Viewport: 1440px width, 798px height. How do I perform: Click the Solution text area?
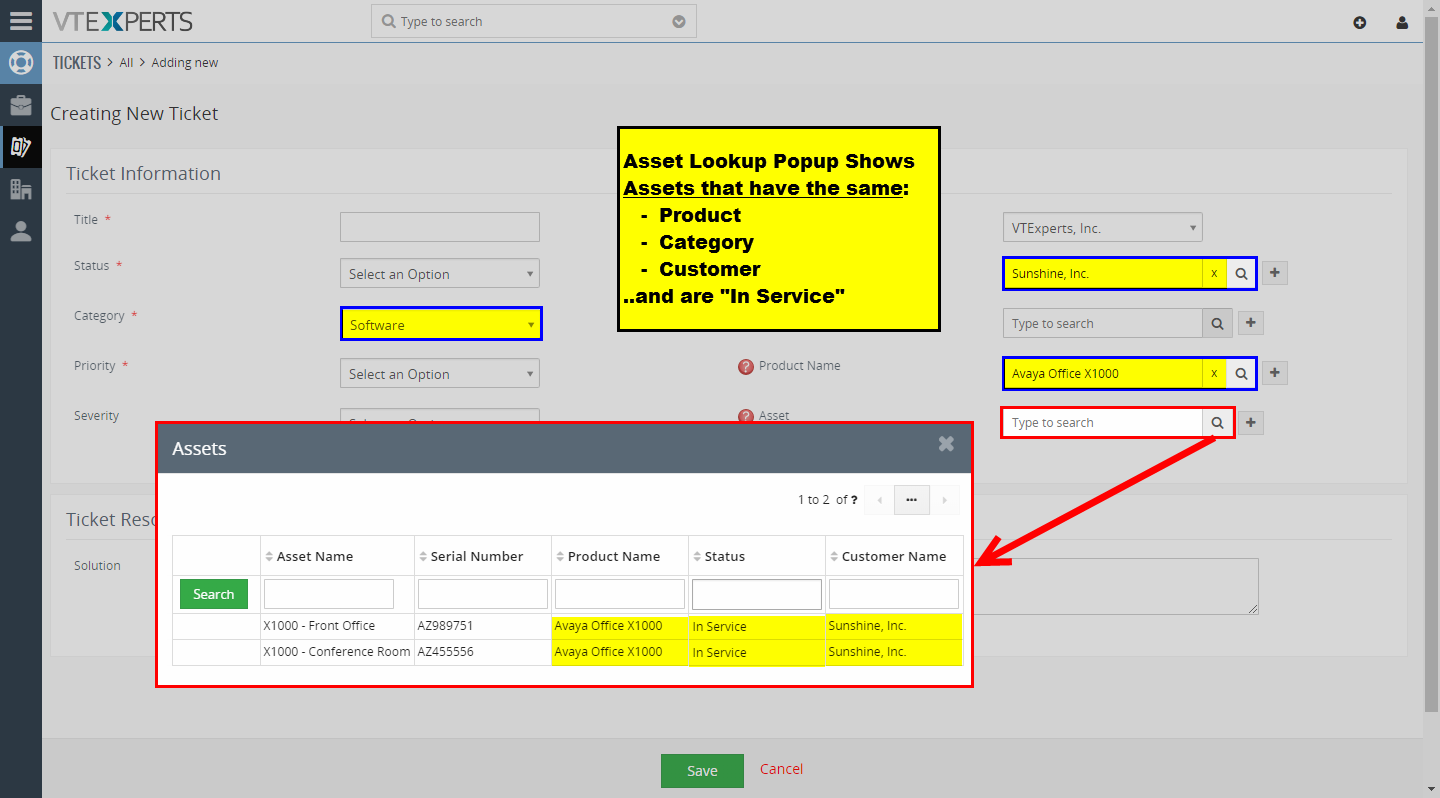1116,586
